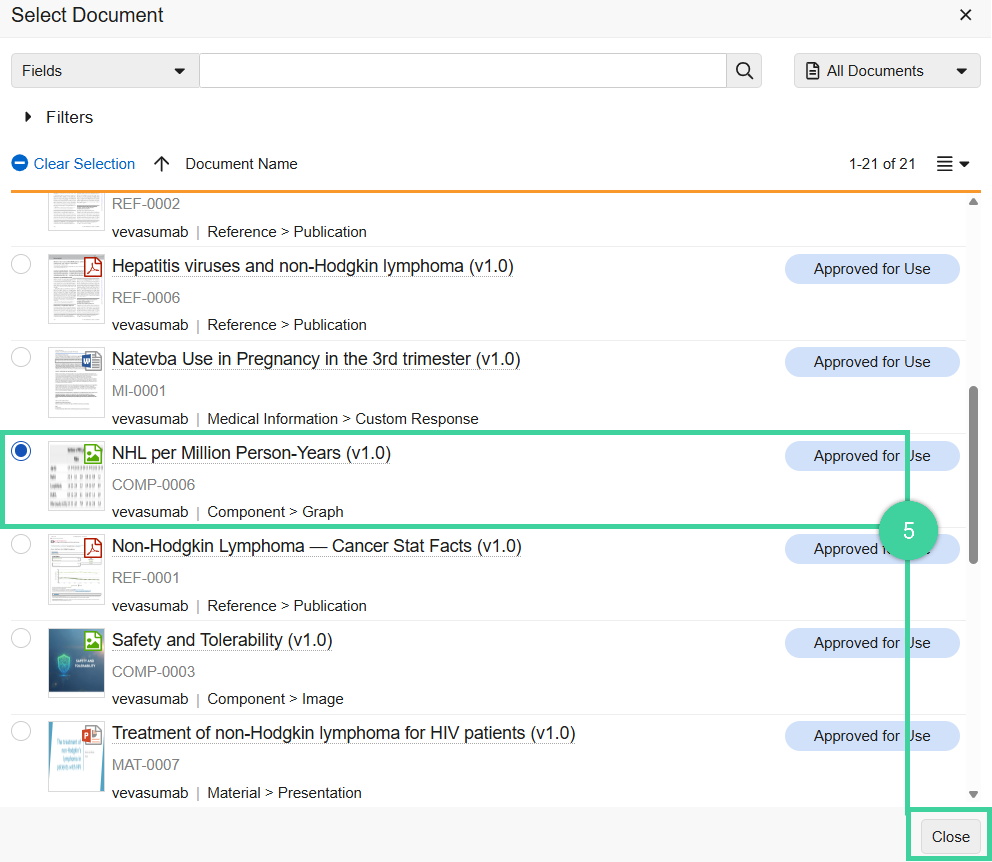Viewport: 992px width, 862px height.
Task: Open the NHL per Million Person-Years document link
Action: [x=251, y=452]
